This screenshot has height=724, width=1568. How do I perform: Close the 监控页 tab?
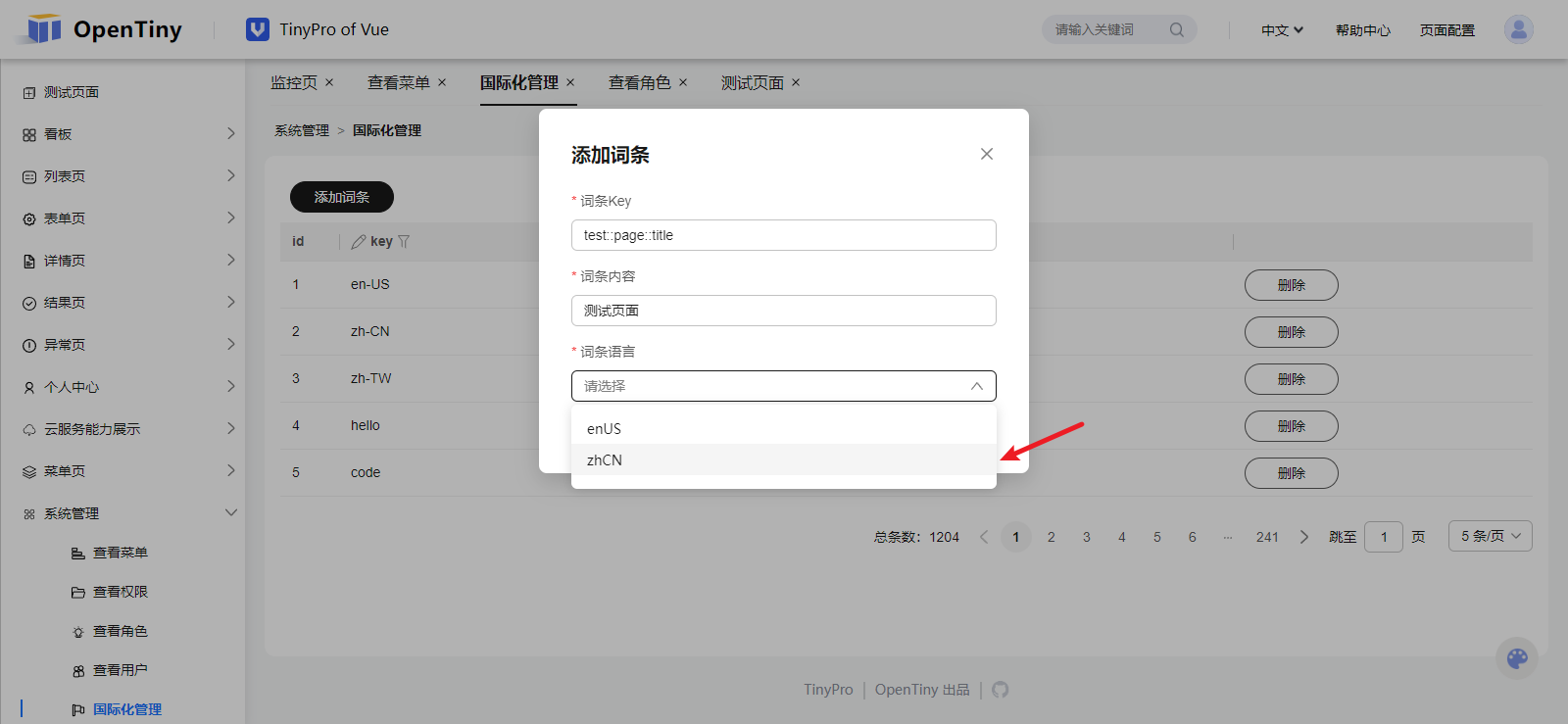pos(329,82)
